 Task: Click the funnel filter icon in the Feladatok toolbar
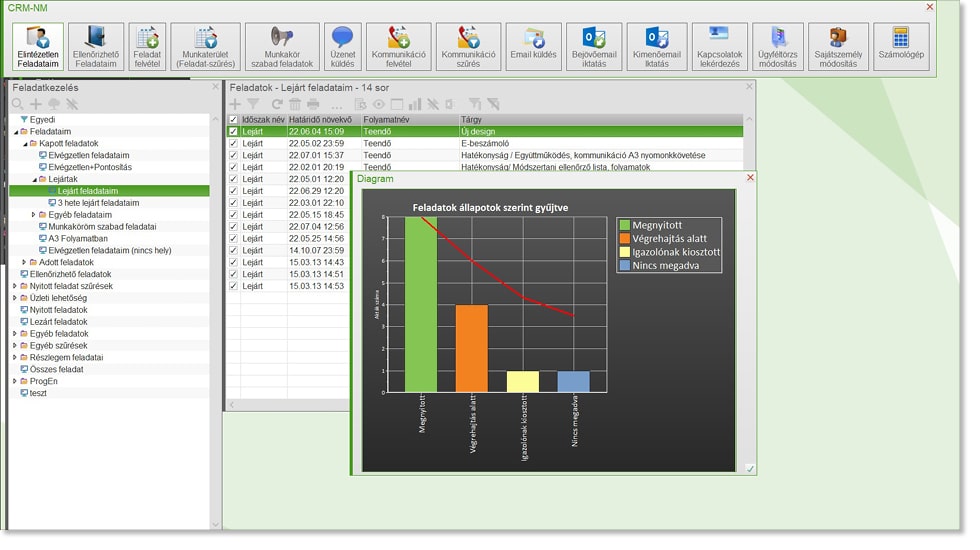253,104
